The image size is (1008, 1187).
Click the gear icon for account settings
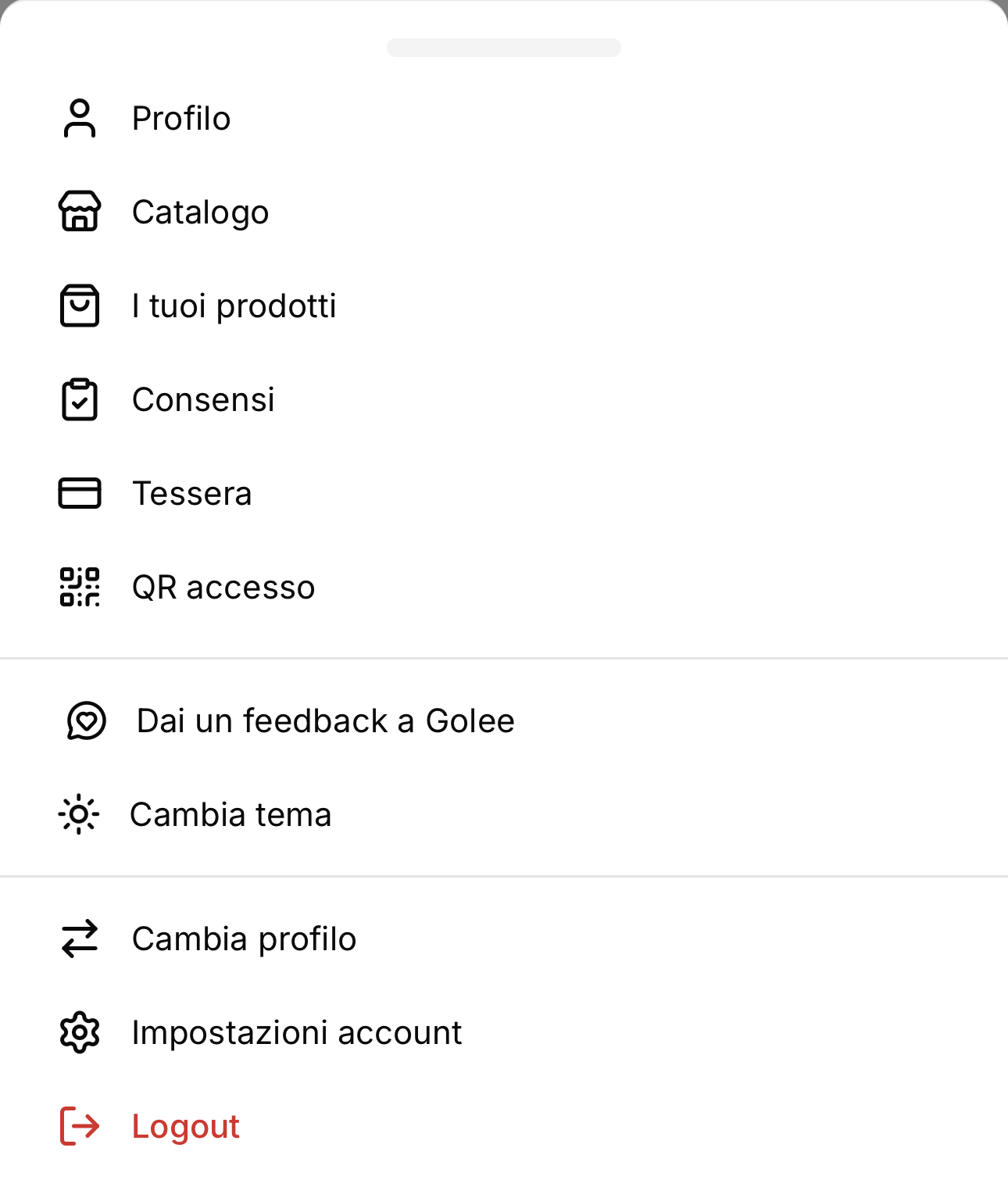80,1032
